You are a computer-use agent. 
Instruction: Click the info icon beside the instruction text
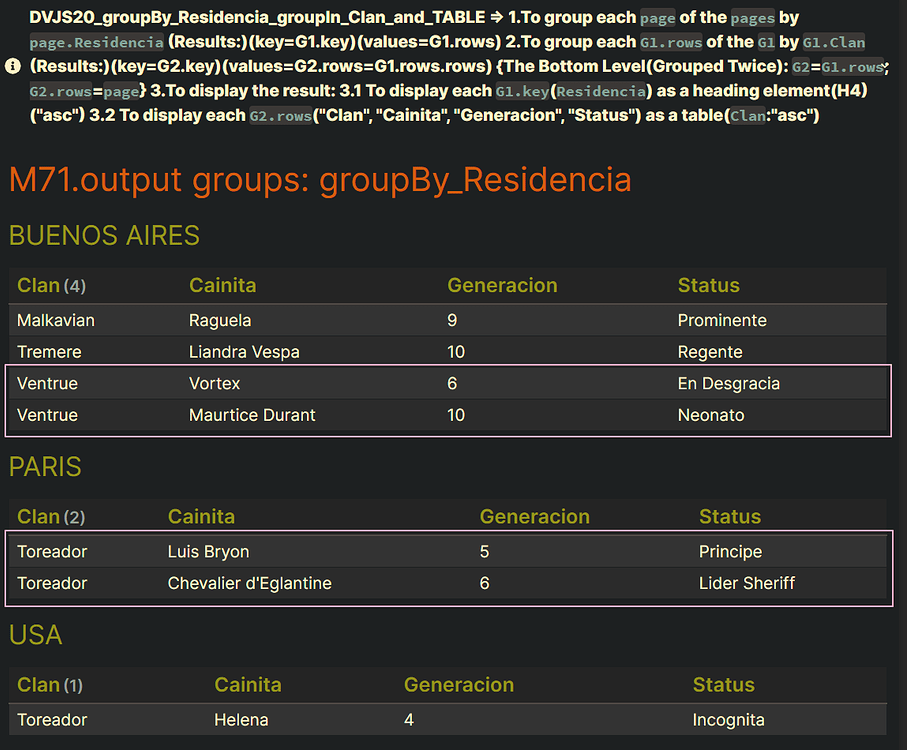10,66
